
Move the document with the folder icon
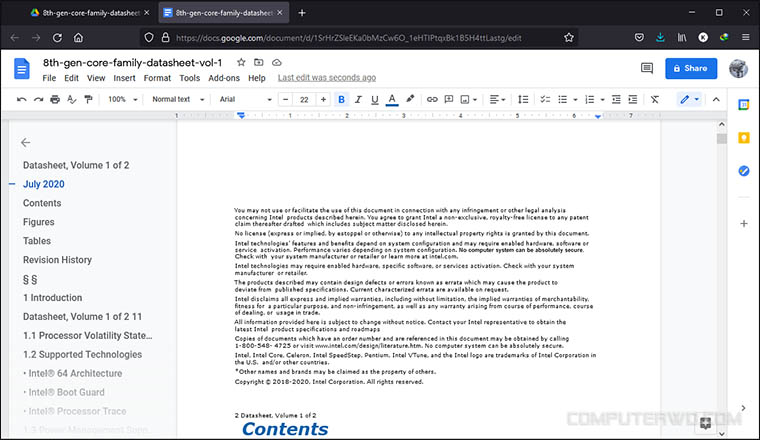click(259, 62)
